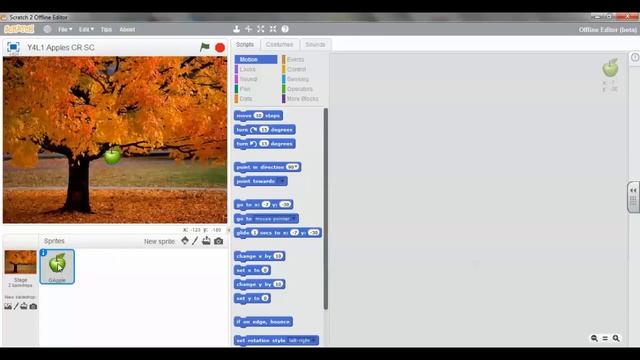Click the blocks palette scrollbar
Image resolution: width=640 pixels, height=360 pixels.
pos(325,208)
